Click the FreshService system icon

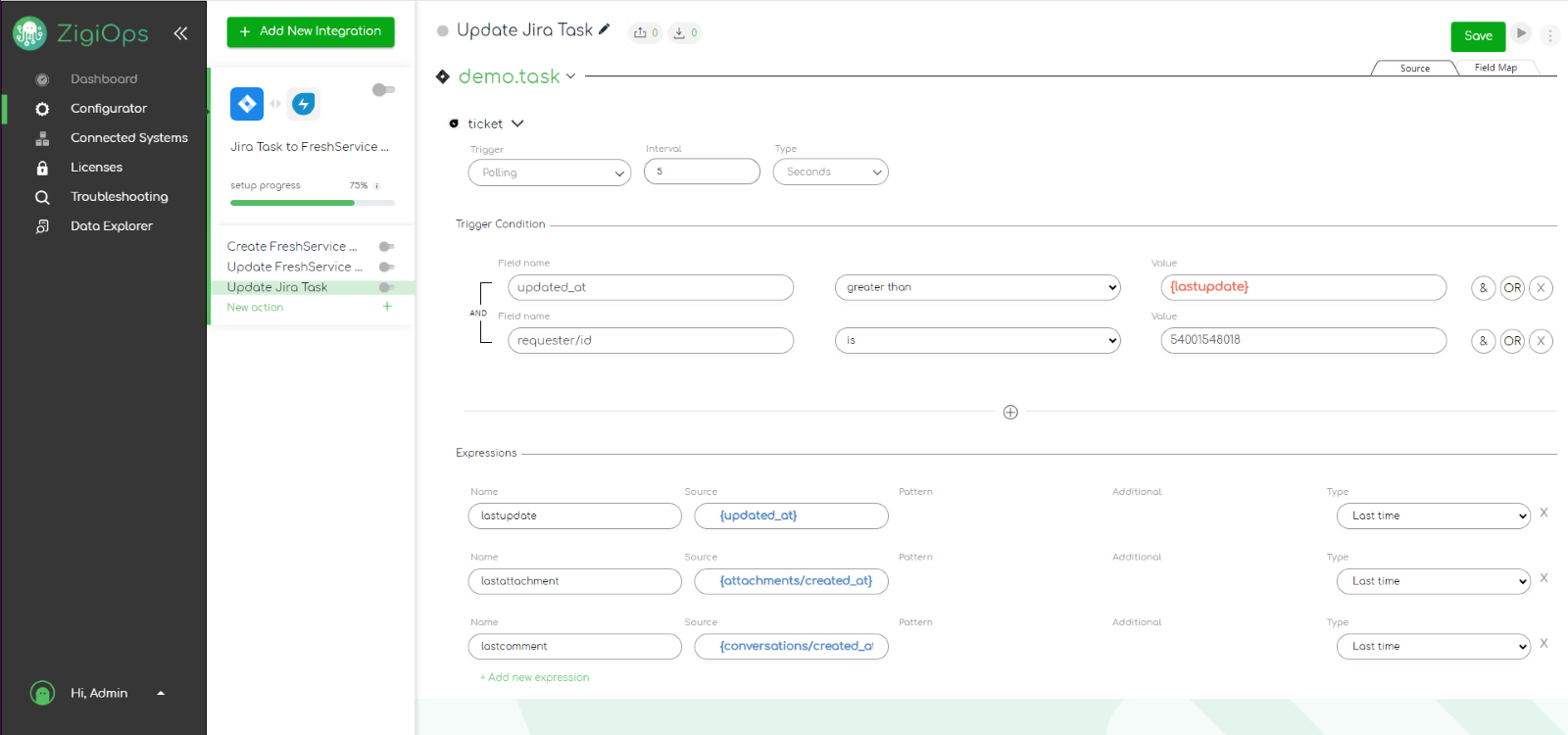[304, 103]
